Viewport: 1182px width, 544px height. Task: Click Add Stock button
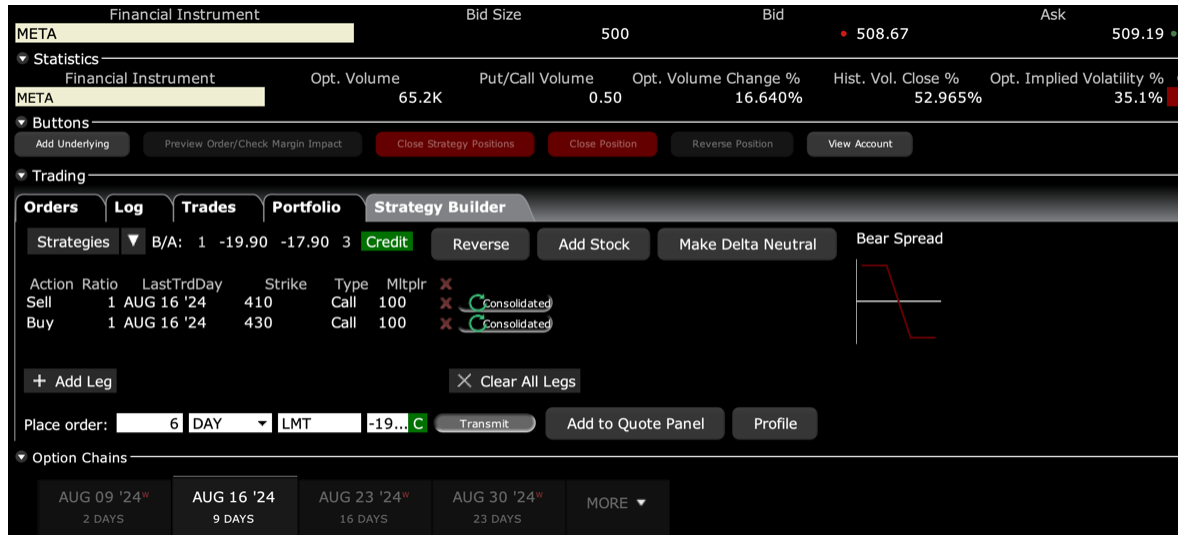(594, 244)
